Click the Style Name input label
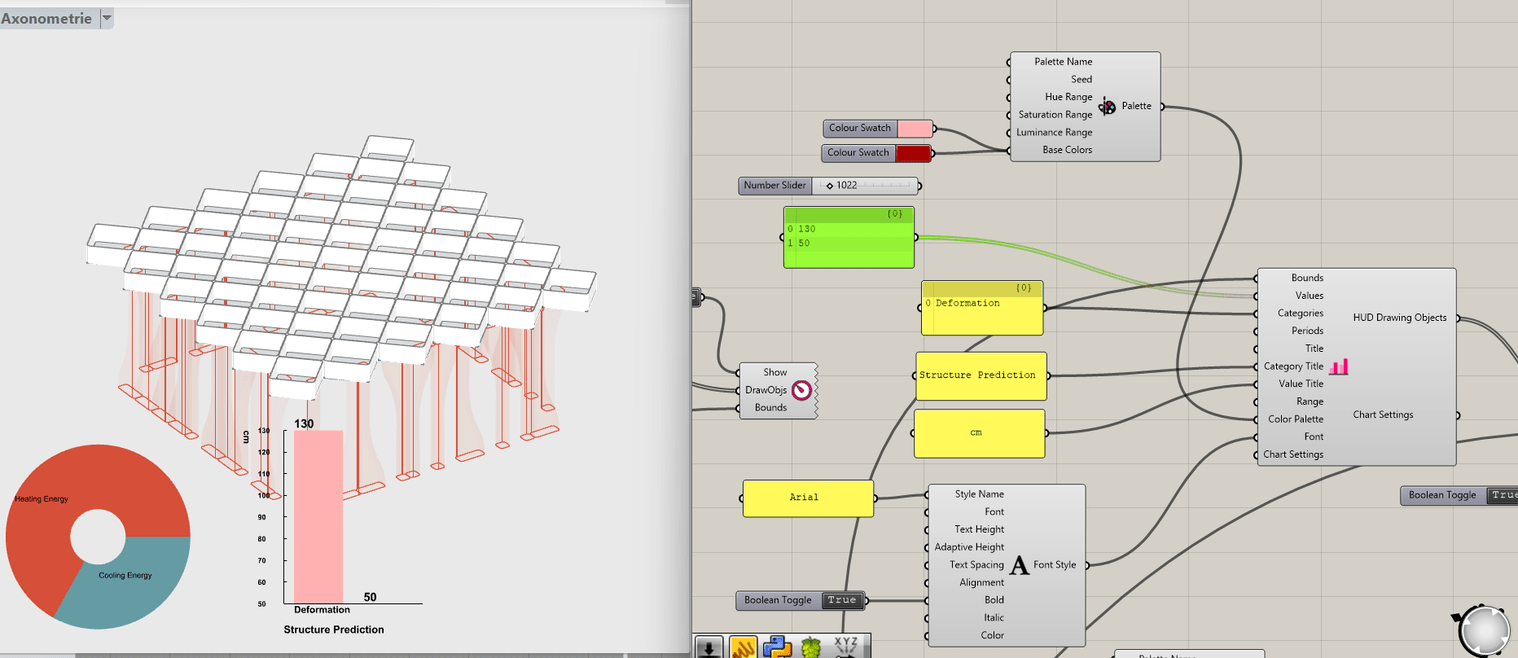Viewport: 1518px width, 658px height. point(979,494)
